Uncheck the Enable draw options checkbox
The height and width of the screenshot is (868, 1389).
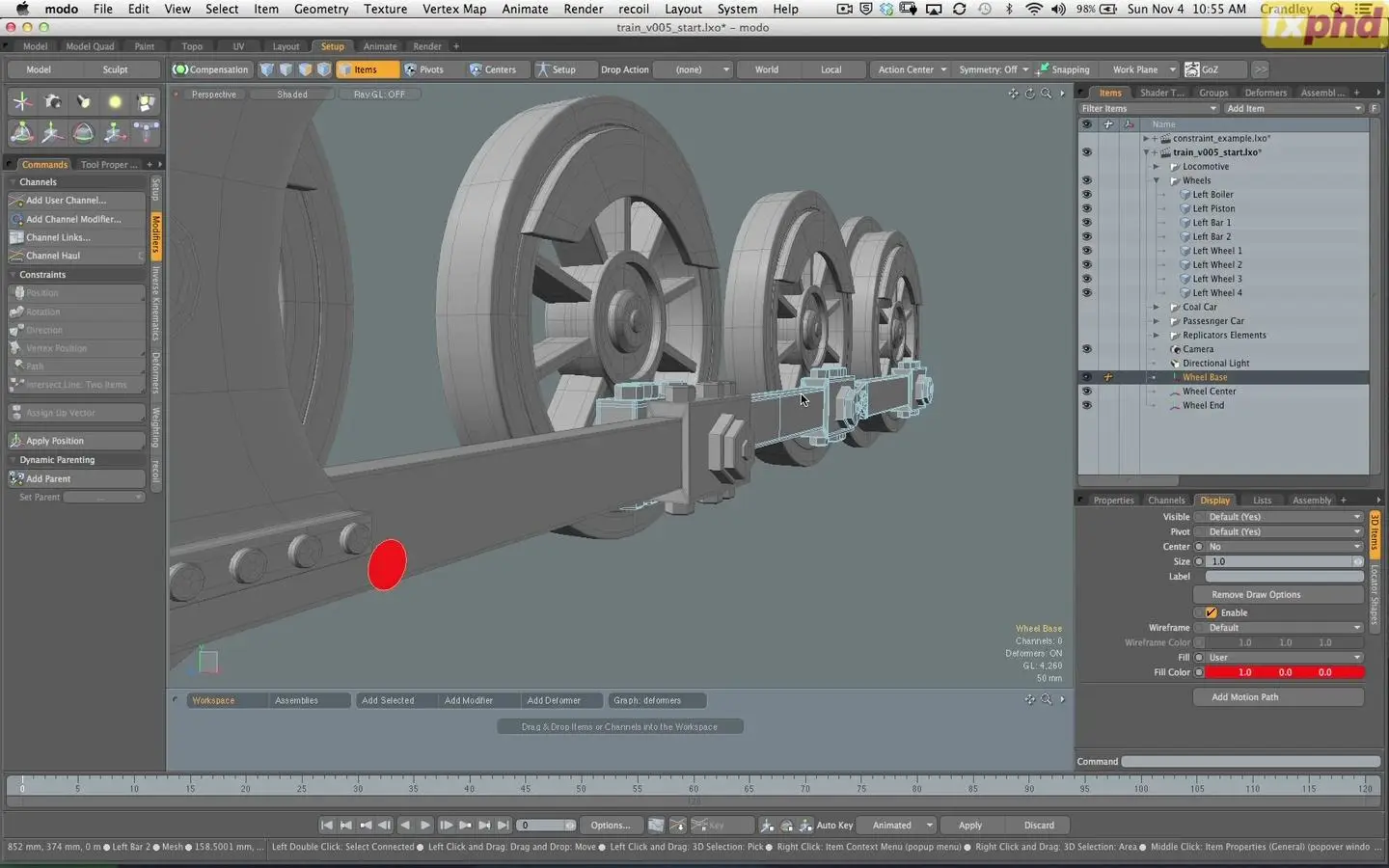point(1211,612)
